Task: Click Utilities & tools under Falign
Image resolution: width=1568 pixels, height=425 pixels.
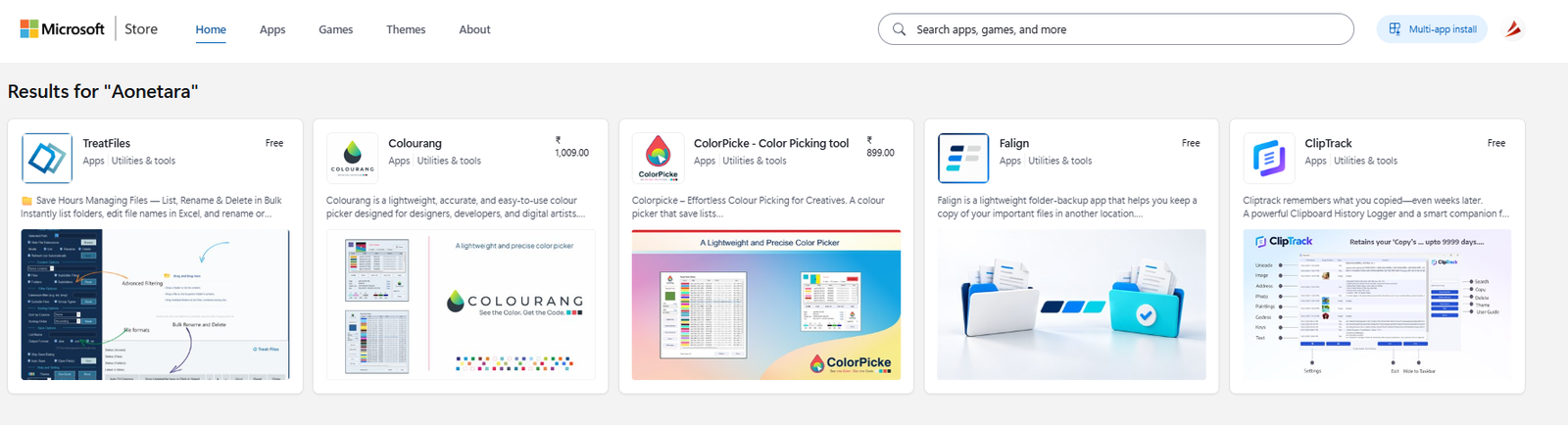Action: (1059, 161)
